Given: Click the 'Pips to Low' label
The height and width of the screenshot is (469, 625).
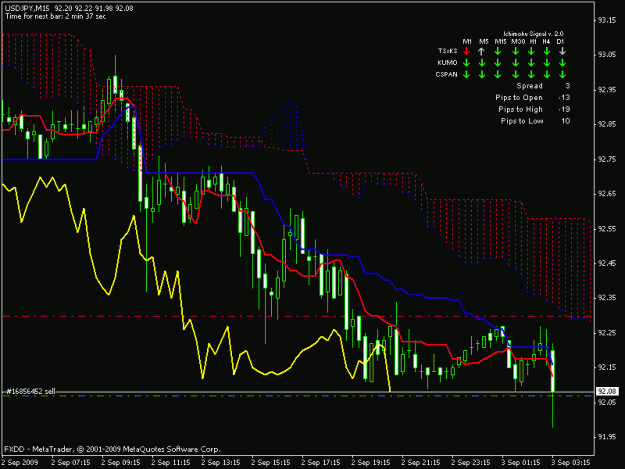Looking at the screenshot, I should point(522,121).
